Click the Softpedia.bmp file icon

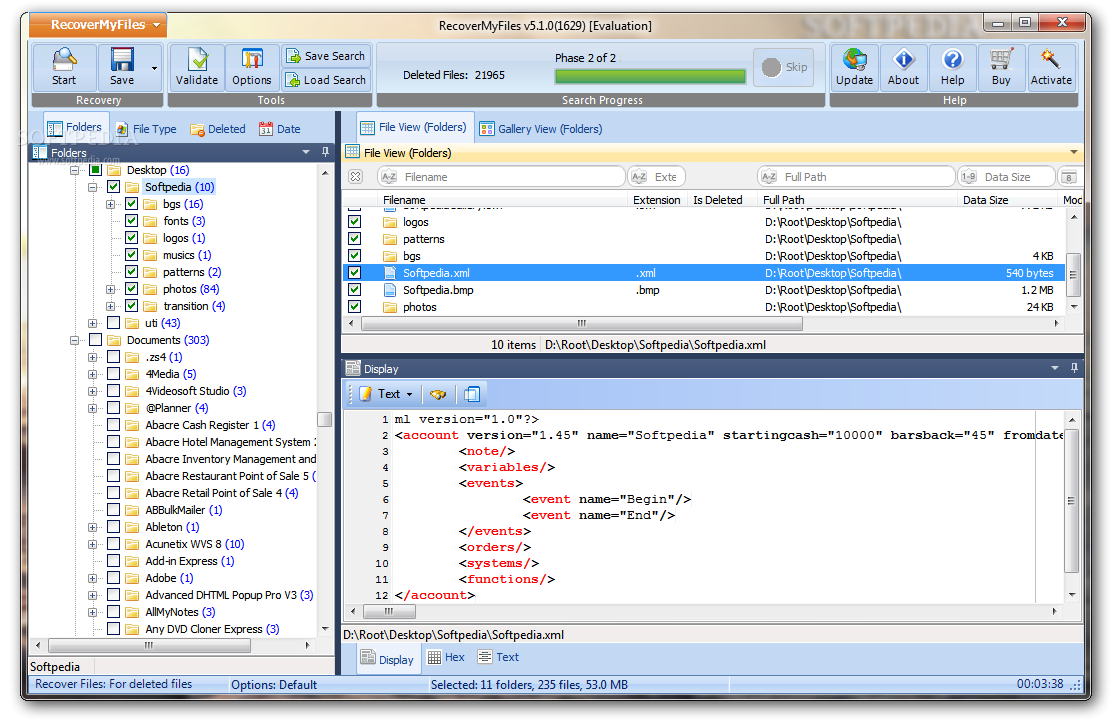coord(389,290)
